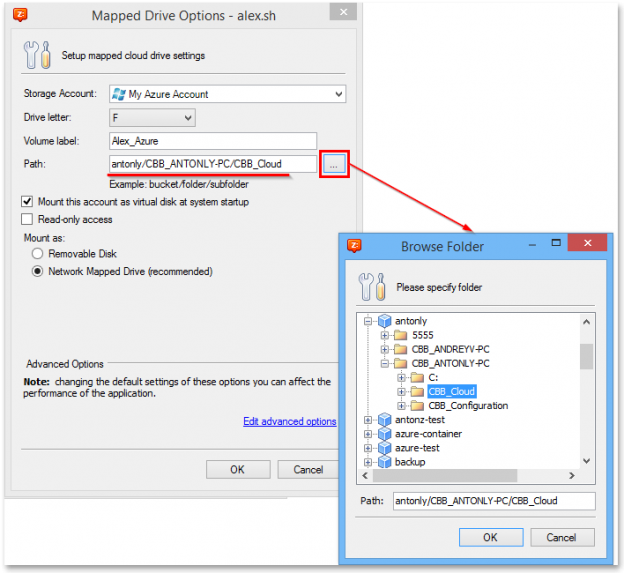This screenshot has height=573, width=624.
Task: Expand the CBB_Cloud folder node
Action: click(x=401, y=392)
